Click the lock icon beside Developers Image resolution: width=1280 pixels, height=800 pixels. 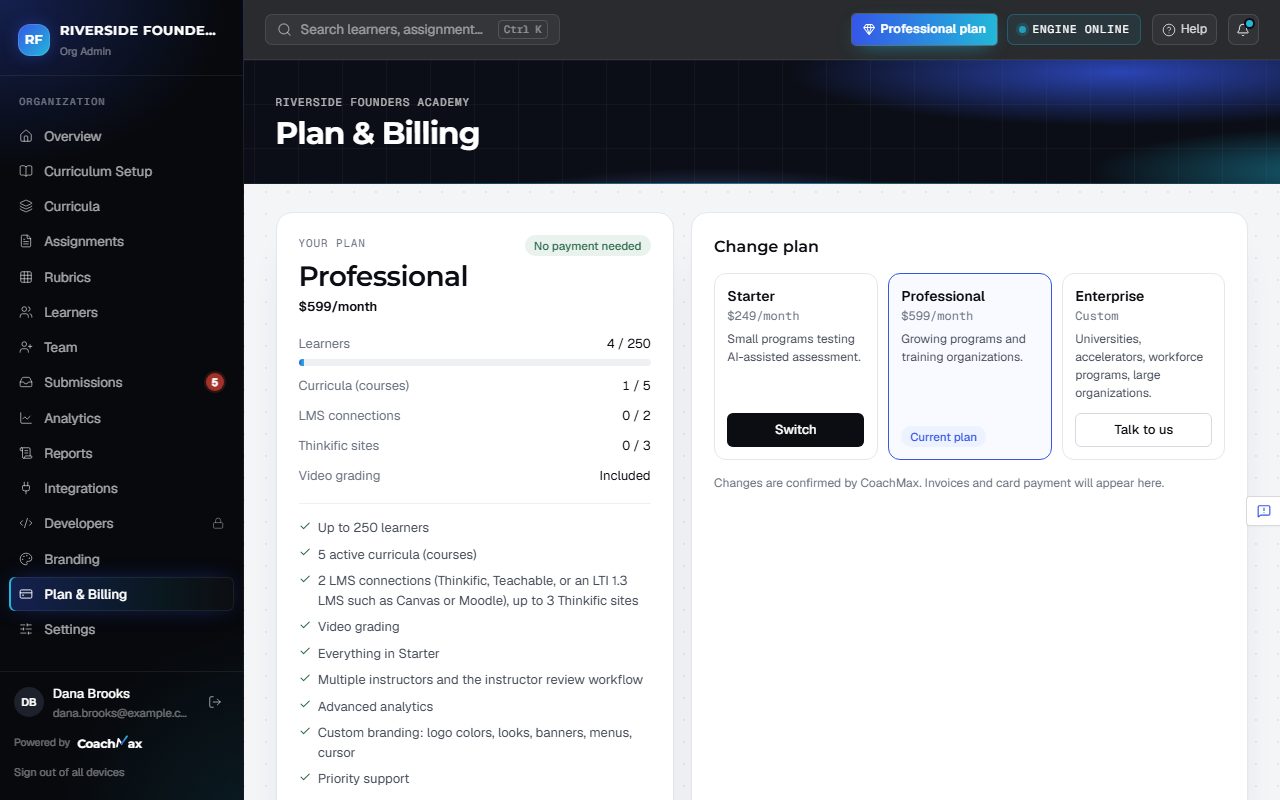pos(217,523)
